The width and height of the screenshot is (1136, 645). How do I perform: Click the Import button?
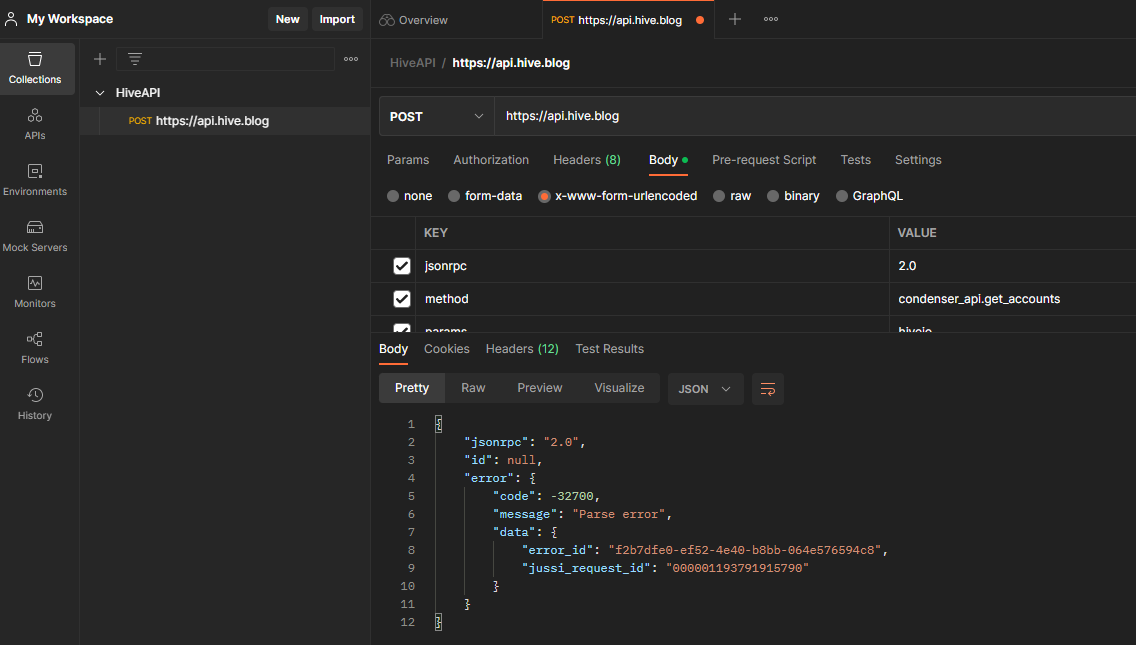(337, 20)
